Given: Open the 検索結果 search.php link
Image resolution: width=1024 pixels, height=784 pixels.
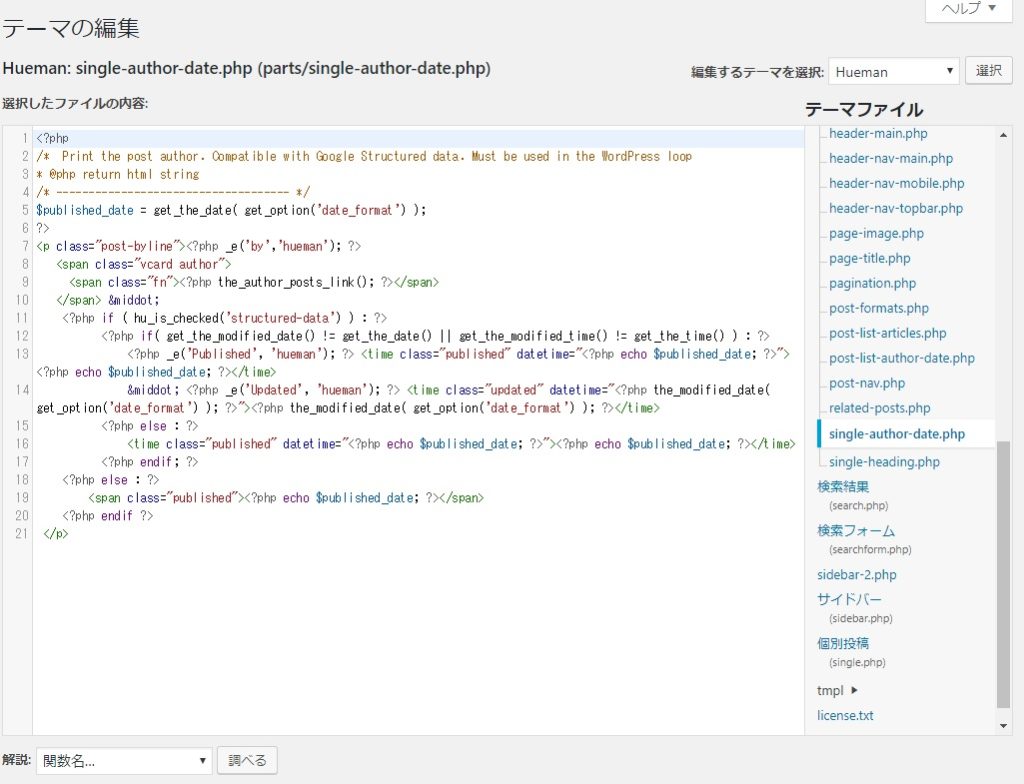Looking at the screenshot, I should click(843, 487).
